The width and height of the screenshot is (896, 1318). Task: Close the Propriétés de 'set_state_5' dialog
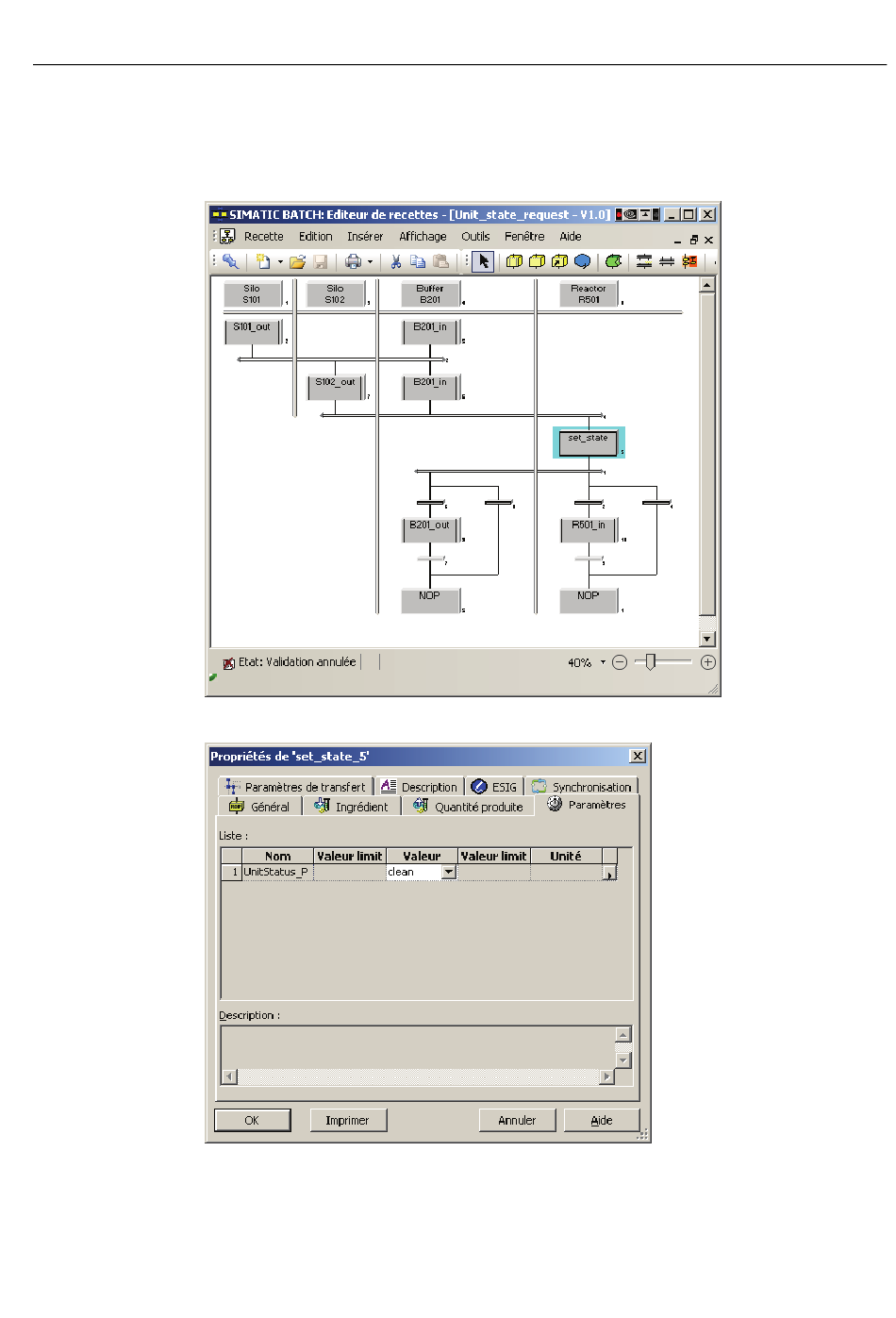pyautogui.click(x=638, y=756)
